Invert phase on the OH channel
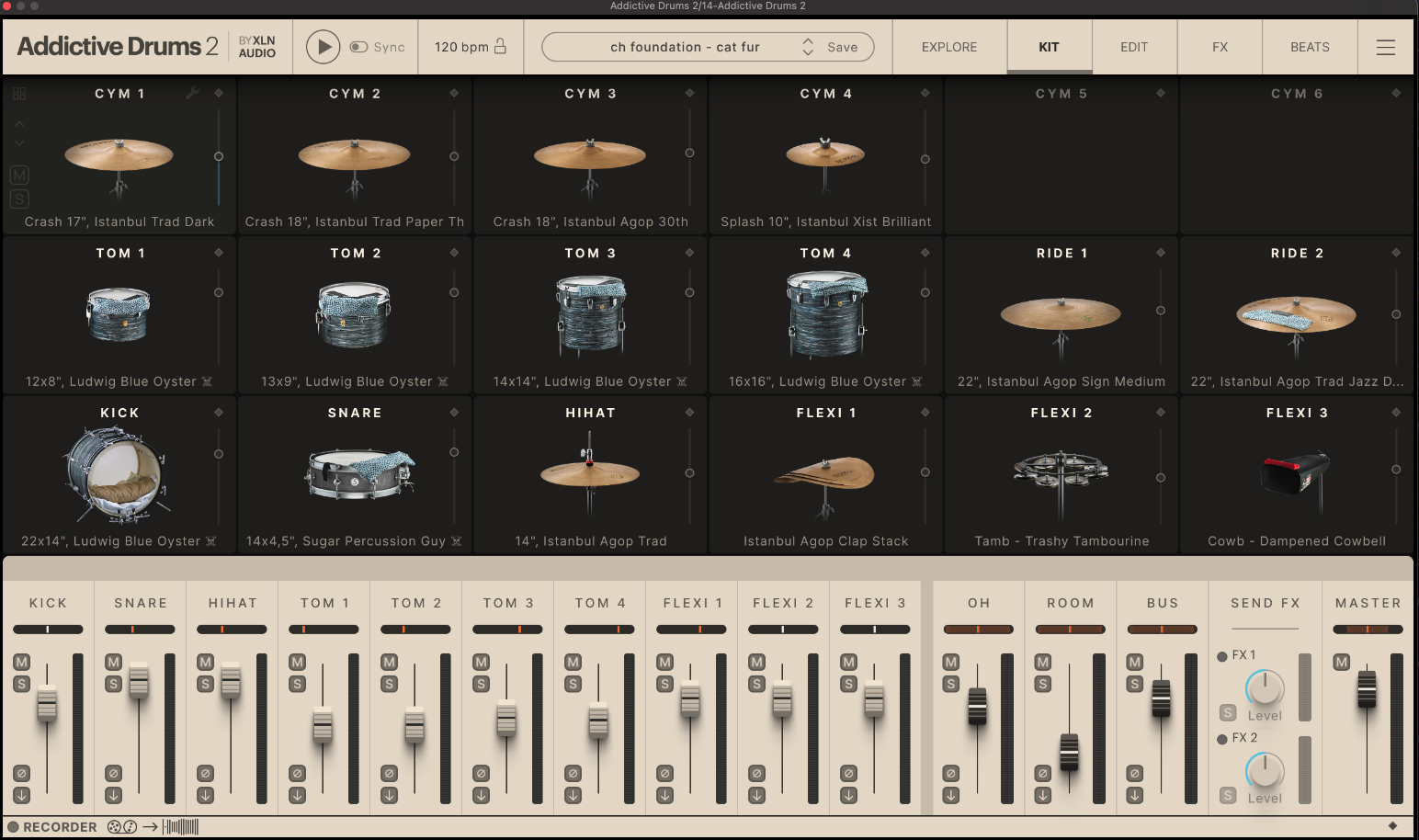Viewport: 1419px width, 840px height. (x=950, y=774)
